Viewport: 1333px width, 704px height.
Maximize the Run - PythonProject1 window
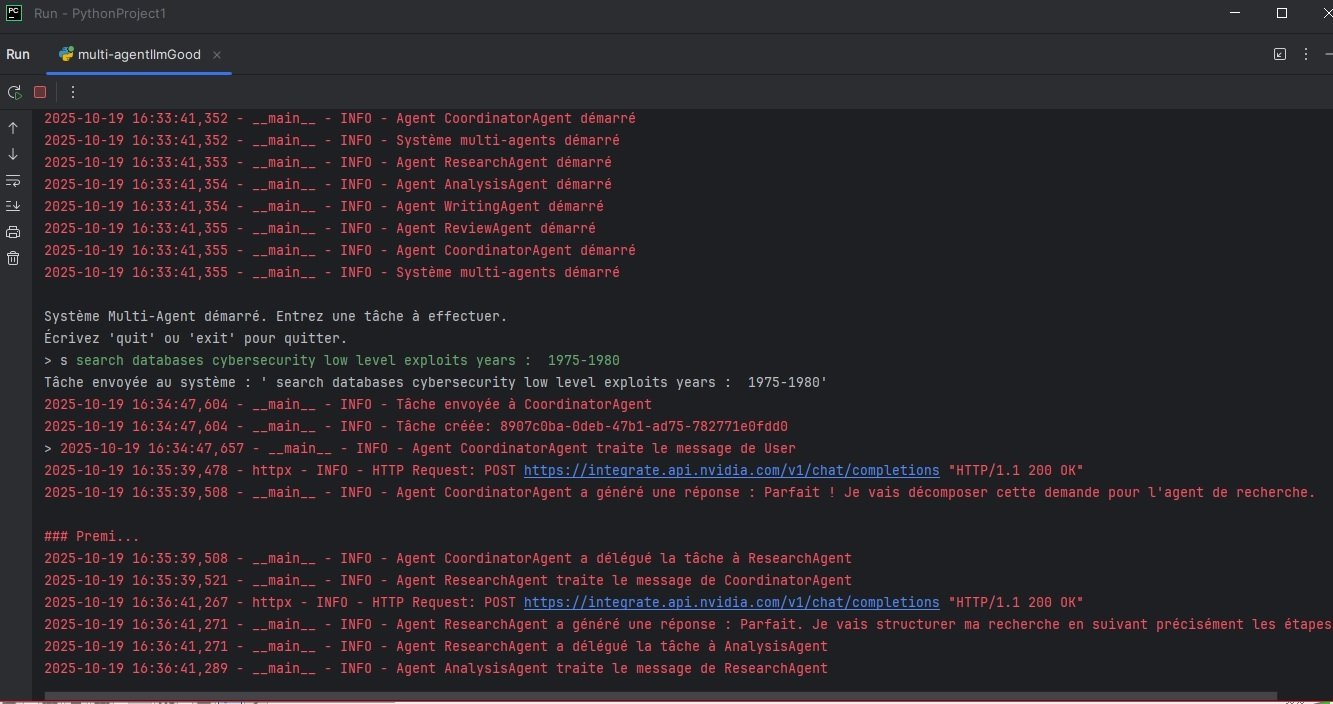tap(1281, 13)
